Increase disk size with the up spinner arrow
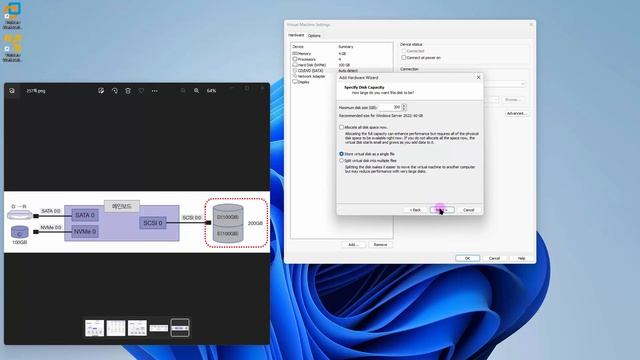640x360 pixels. click(x=404, y=105)
